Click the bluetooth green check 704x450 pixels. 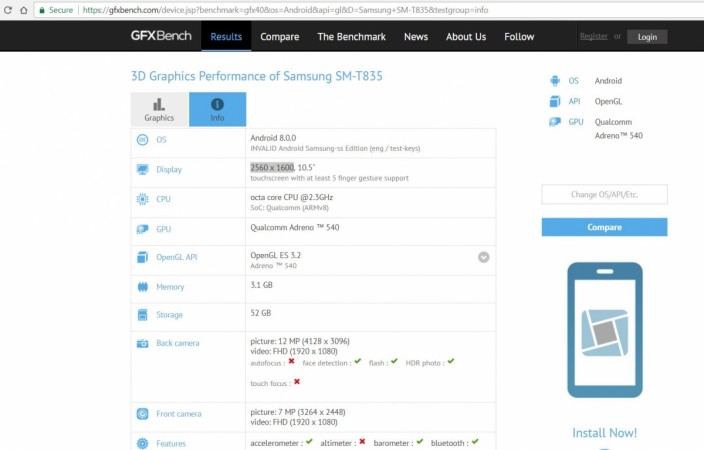[475, 441]
